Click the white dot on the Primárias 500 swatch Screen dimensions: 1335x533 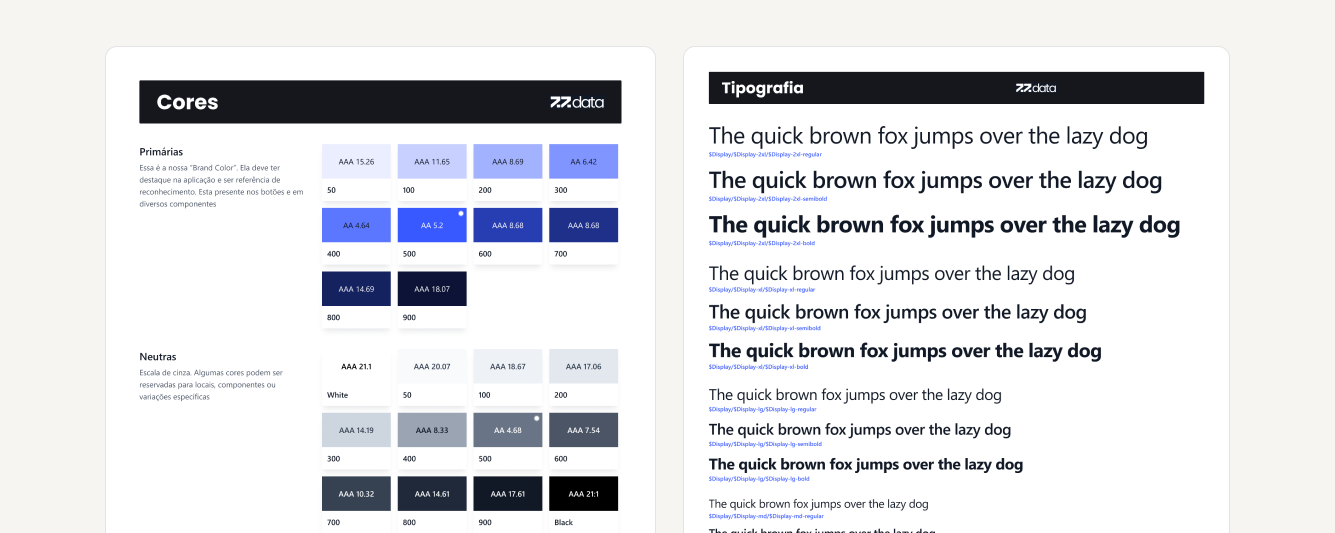click(461, 213)
